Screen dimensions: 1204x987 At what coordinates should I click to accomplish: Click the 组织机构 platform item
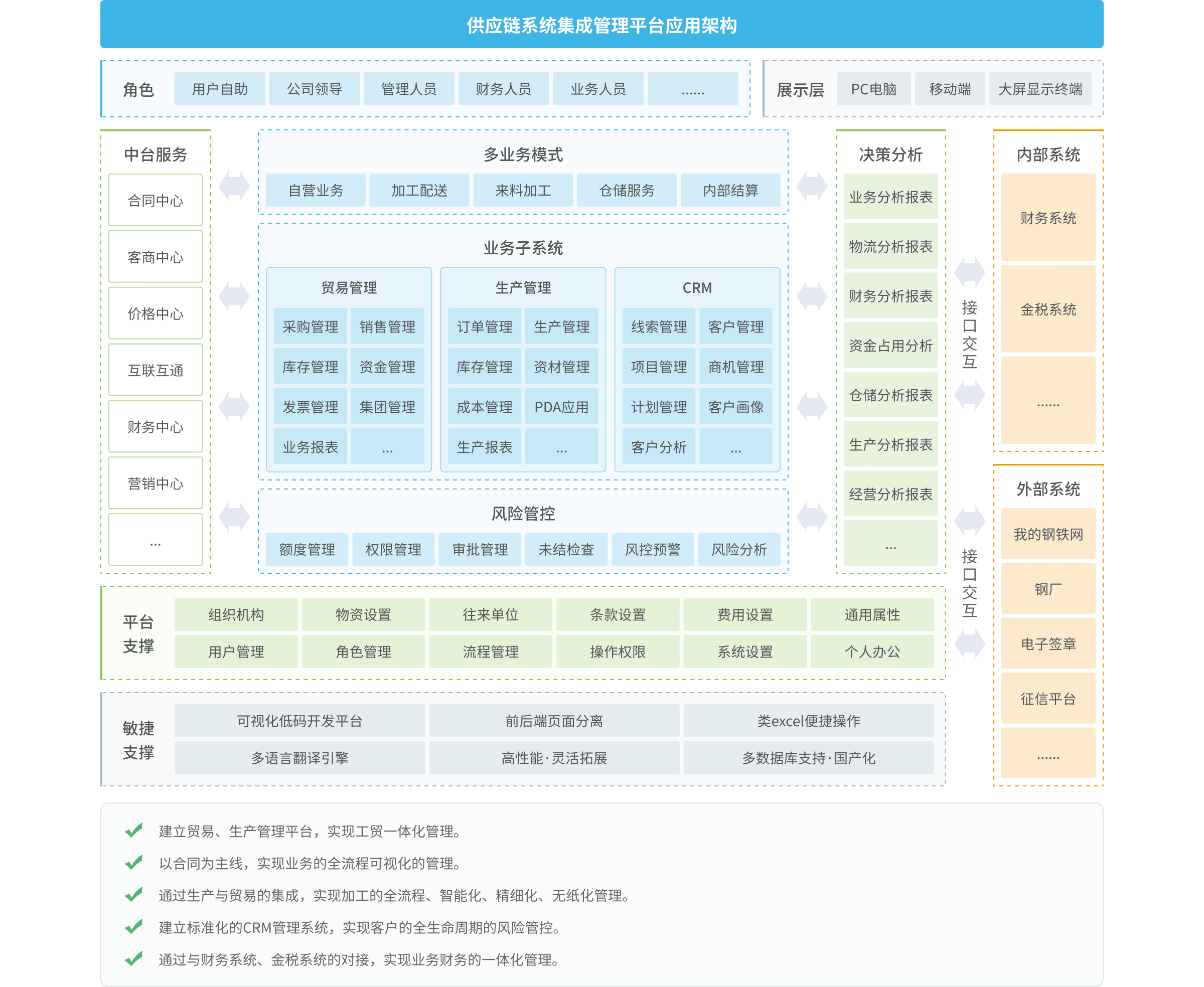pyautogui.click(x=236, y=614)
